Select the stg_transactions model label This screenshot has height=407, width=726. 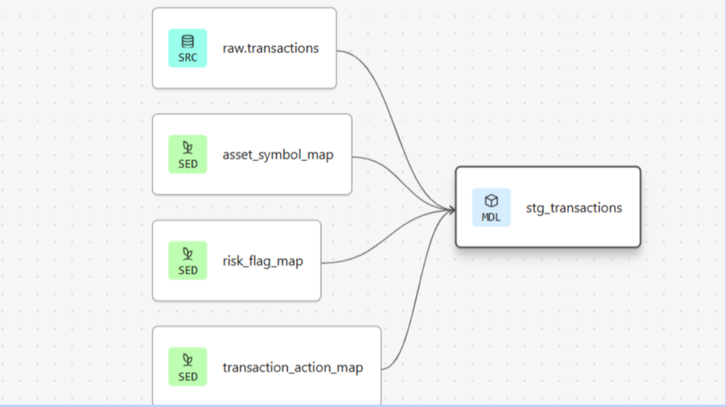pyautogui.click(x=574, y=208)
